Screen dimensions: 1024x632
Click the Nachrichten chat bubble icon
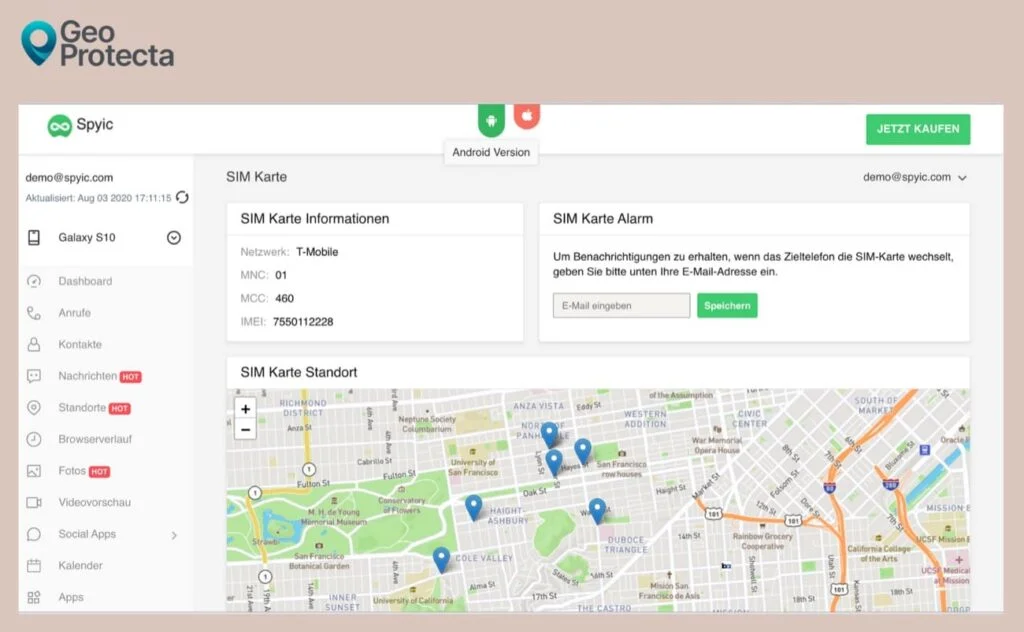[x=34, y=376]
